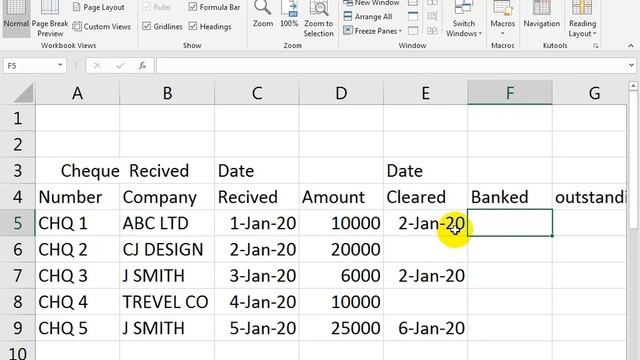Select row 5 header
Screen dimensions: 640x360
(x=17, y=223)
